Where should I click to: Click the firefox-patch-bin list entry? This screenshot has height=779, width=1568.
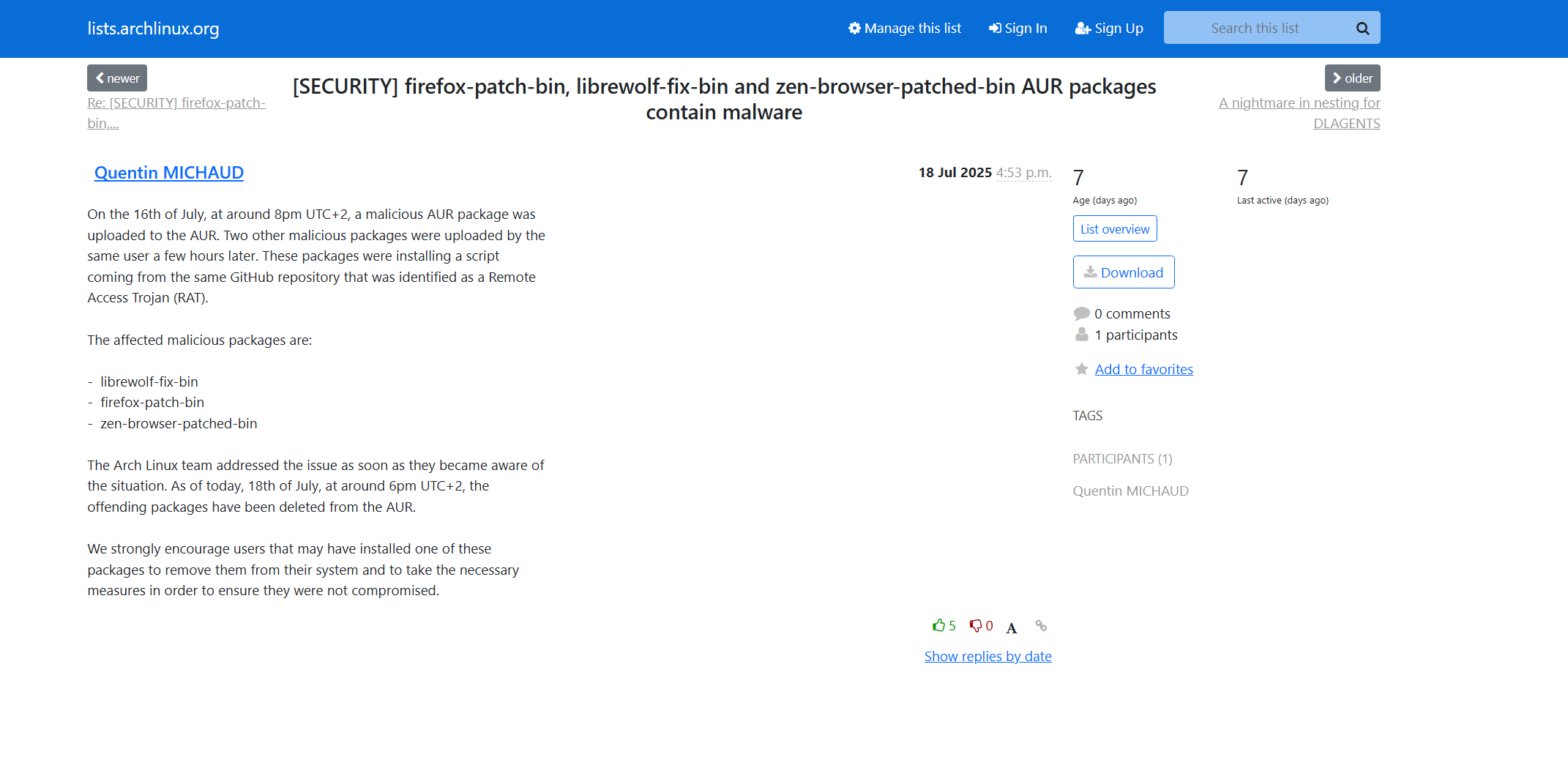[x=152, y=403]
